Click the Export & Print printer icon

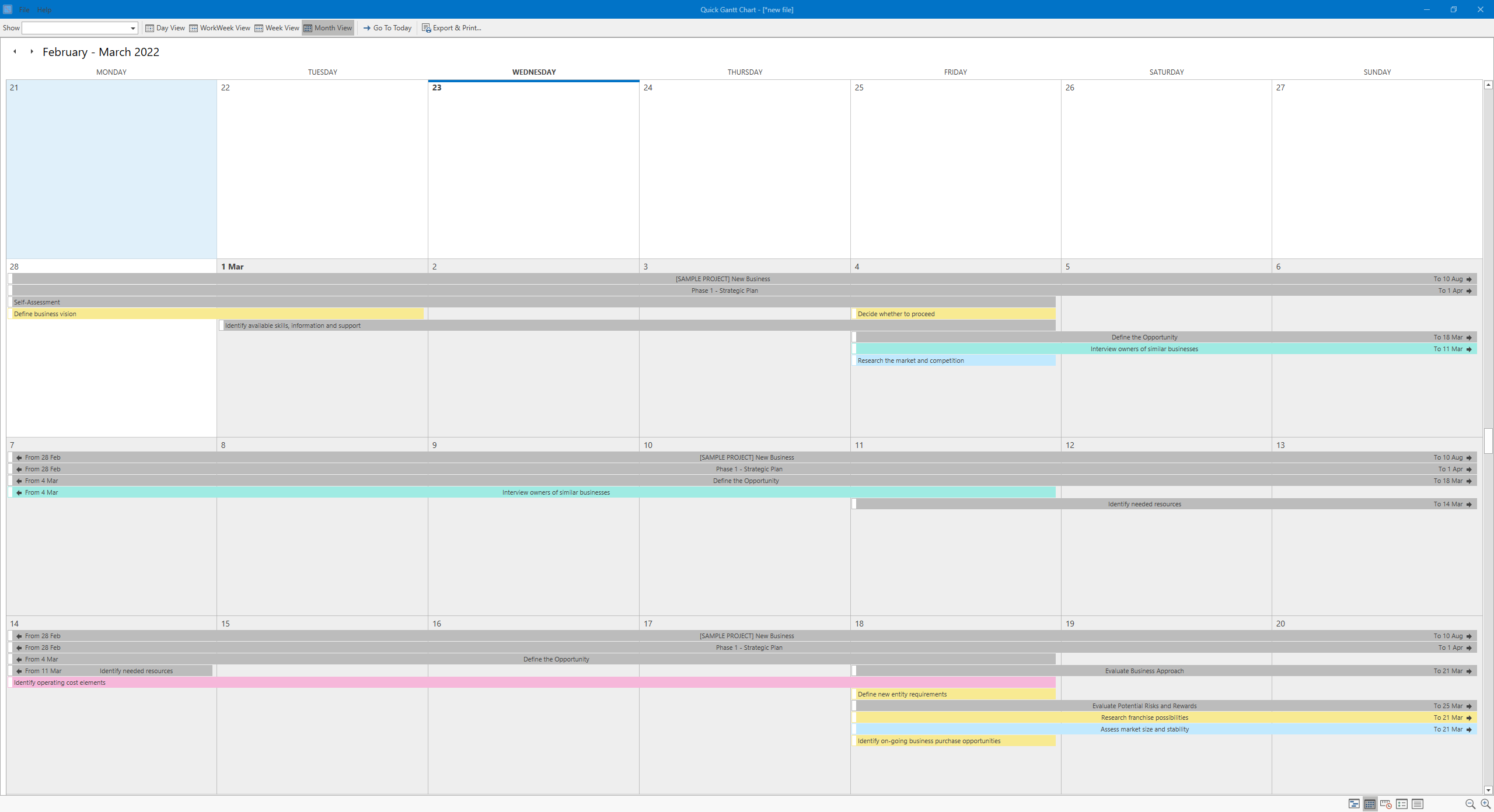(426, 28)
